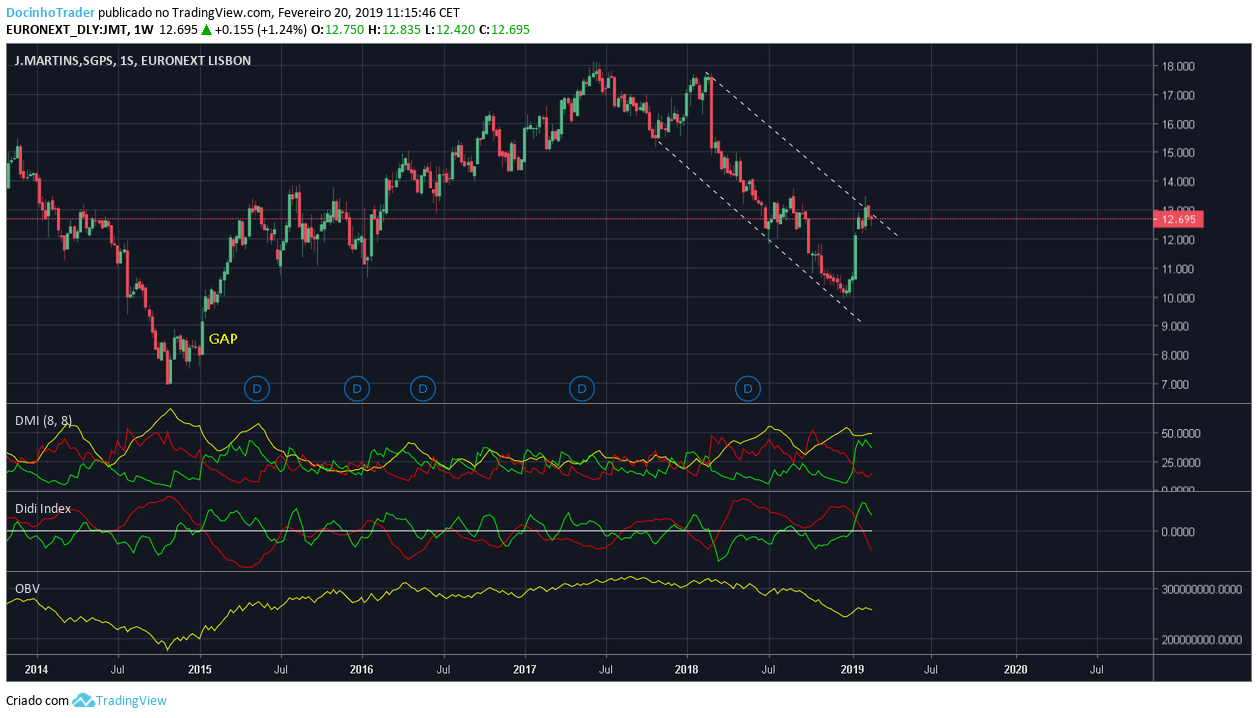Click the 14.000 price axis label
This screenshot has width=1258, height=718.
1178,182
